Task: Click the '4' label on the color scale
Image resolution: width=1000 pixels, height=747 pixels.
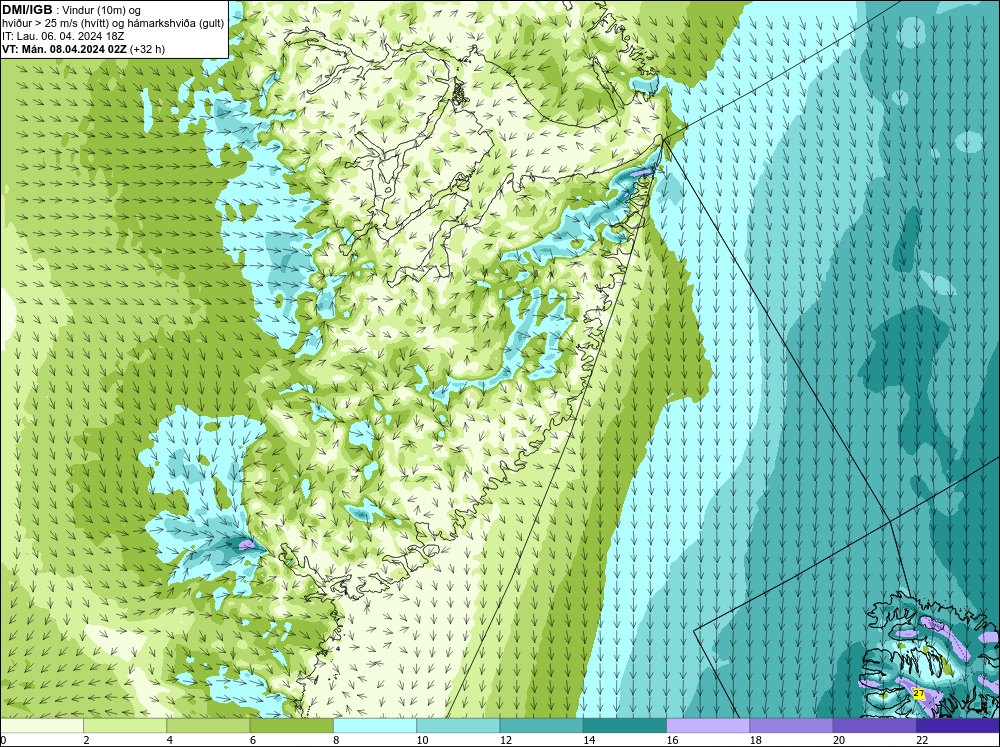Action: [170, 740]
